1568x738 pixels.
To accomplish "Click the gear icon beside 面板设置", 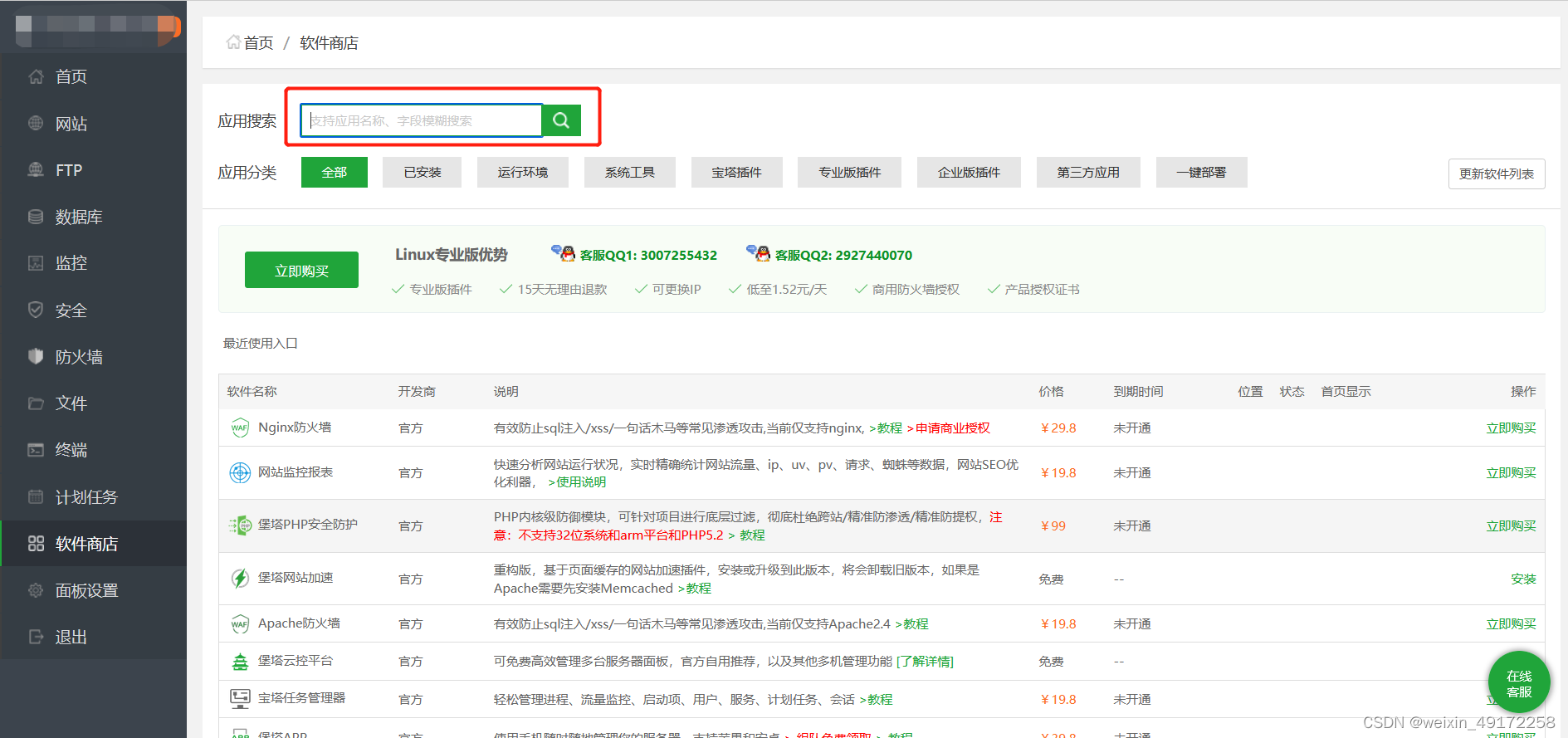I will click(x=36, y=590).
